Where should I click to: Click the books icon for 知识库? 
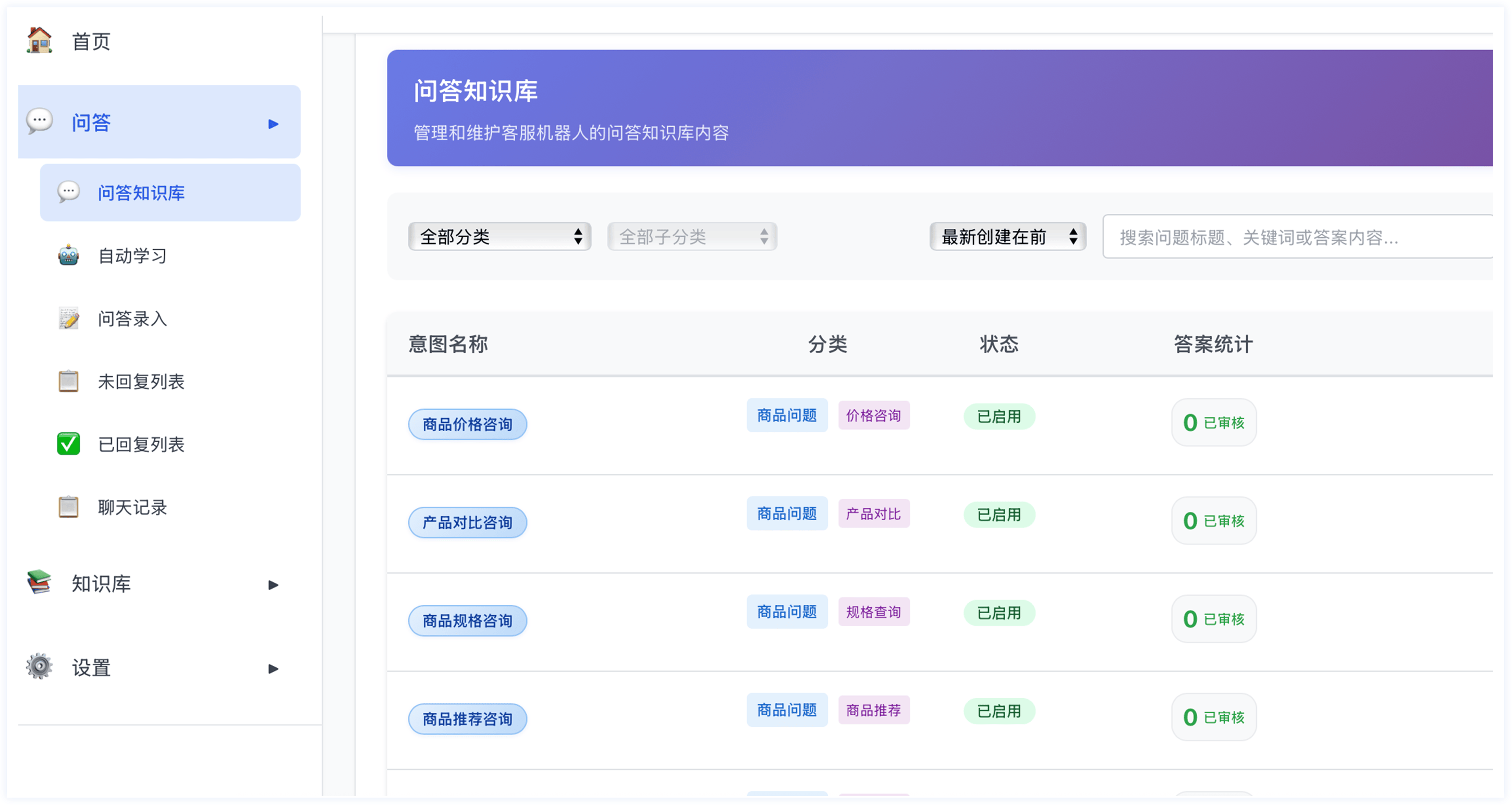39,582
